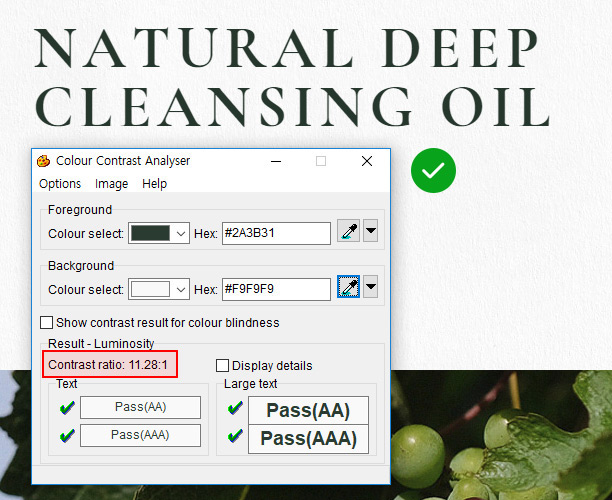Viewport: 612px width, 500px height.
Task: Pick background colour with the eyedropper
Action: coord(348,289)
